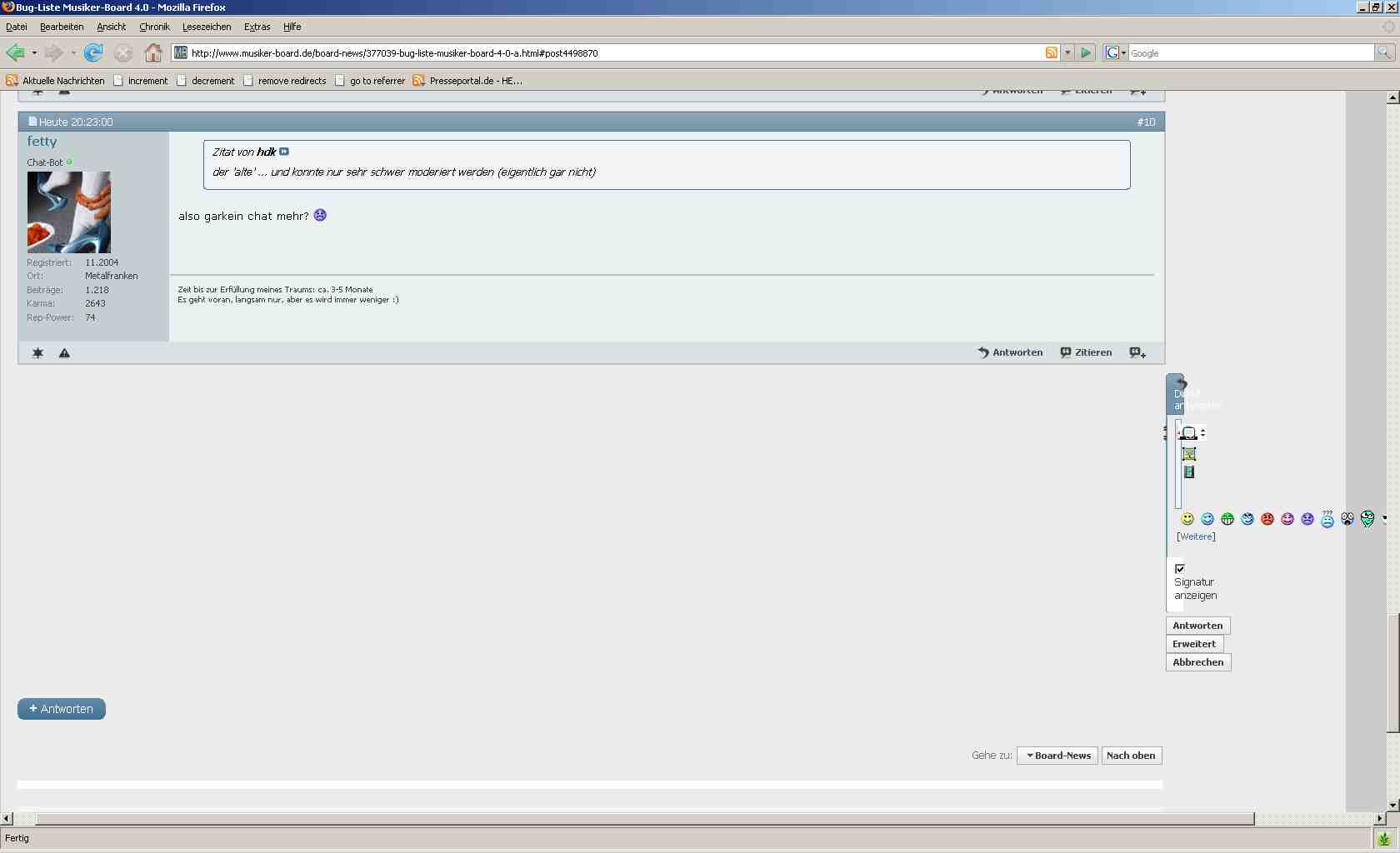Open the Board-News jump dropdown

coord(1057,756)
